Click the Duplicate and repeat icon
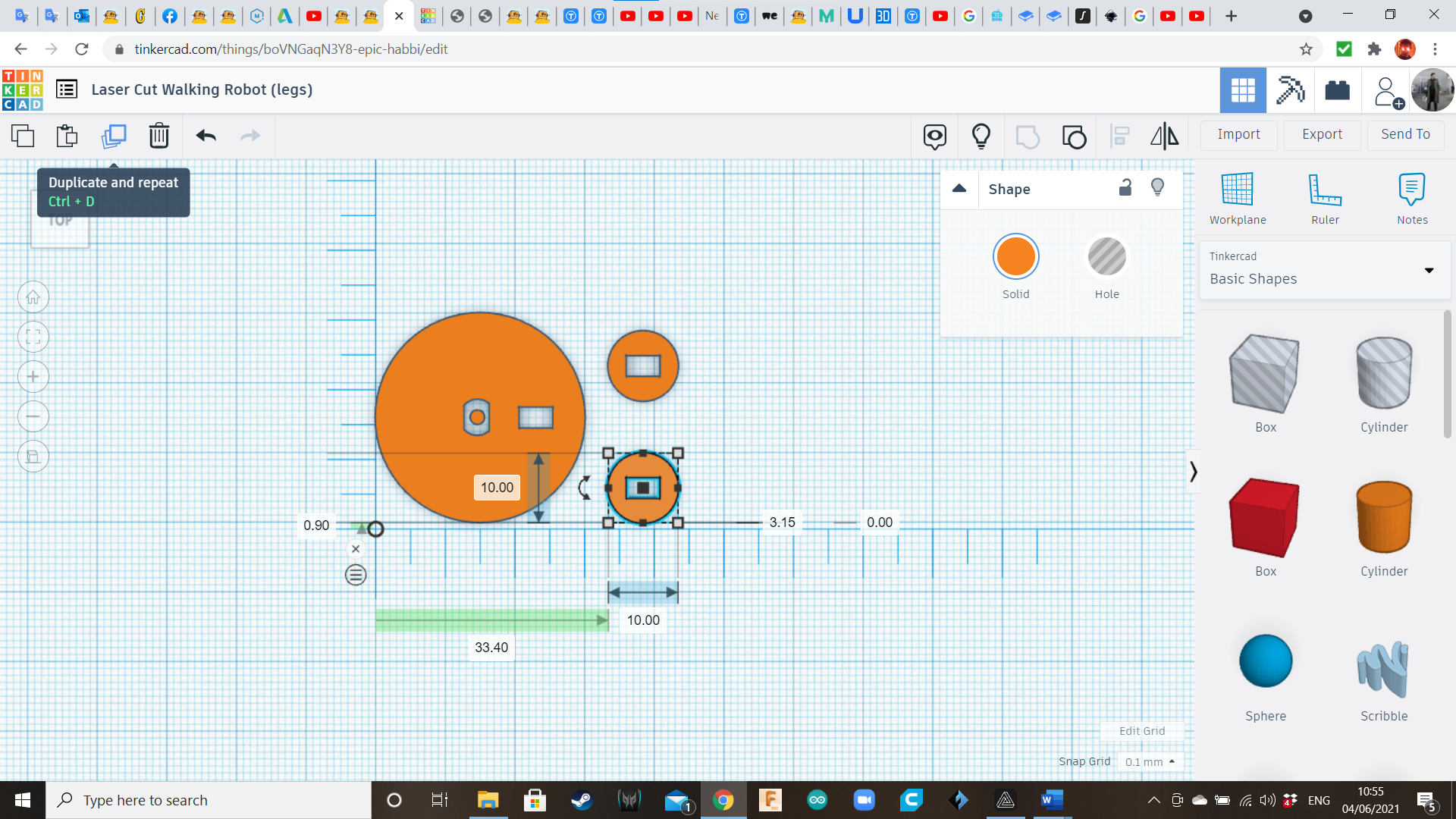 (113, 135)
